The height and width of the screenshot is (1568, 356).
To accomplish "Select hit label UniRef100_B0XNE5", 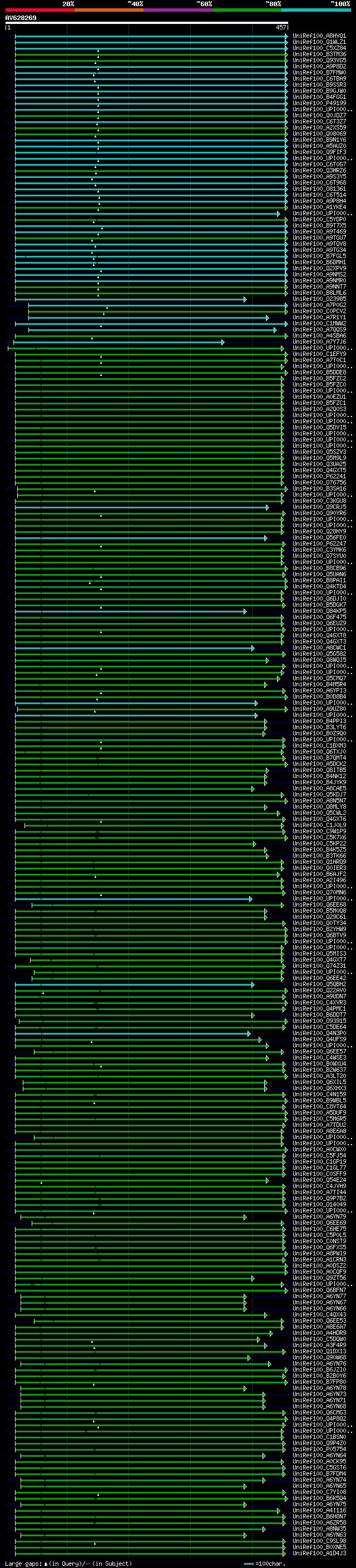I will pos(319,1547).
